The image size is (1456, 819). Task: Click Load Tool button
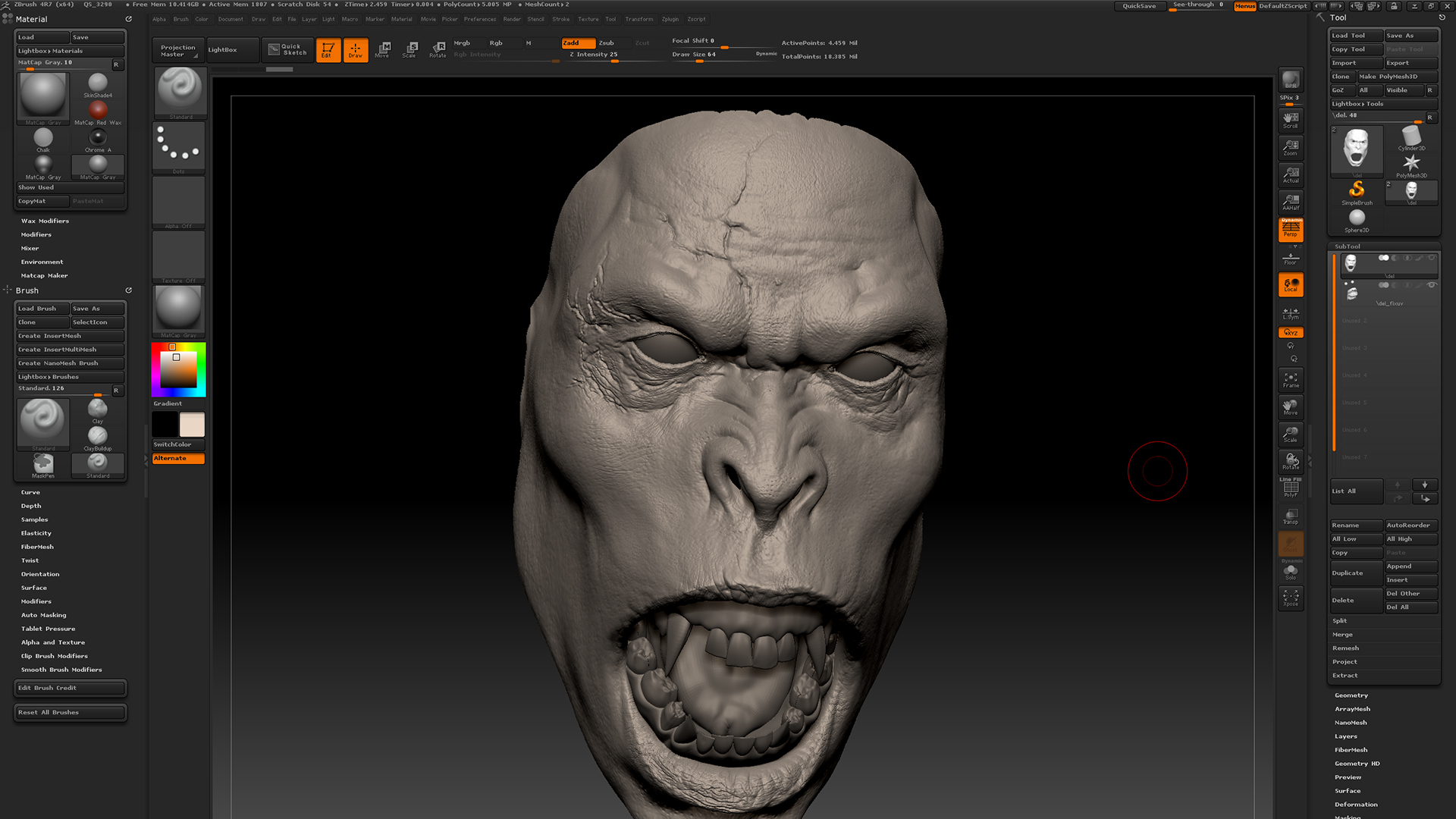point(1356,36)
